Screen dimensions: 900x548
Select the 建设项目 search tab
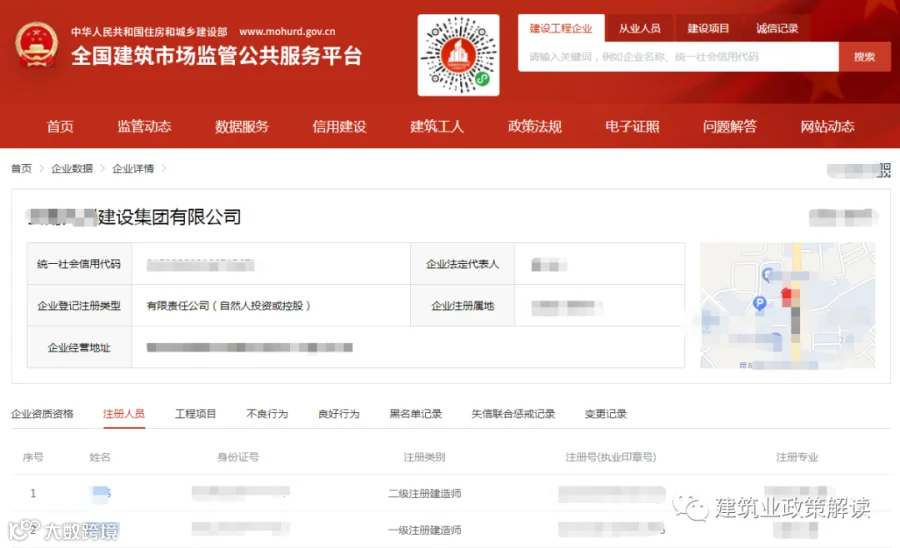[708, 28]
